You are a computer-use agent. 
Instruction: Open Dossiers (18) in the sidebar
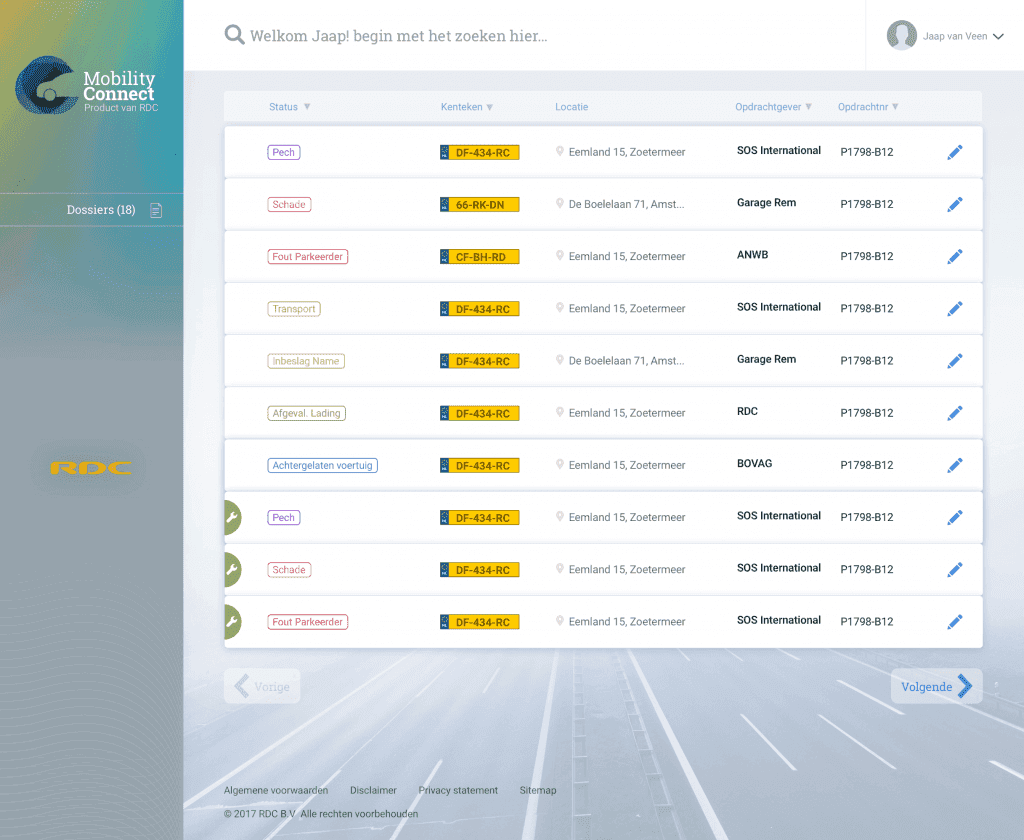click(x=101, y=210)
